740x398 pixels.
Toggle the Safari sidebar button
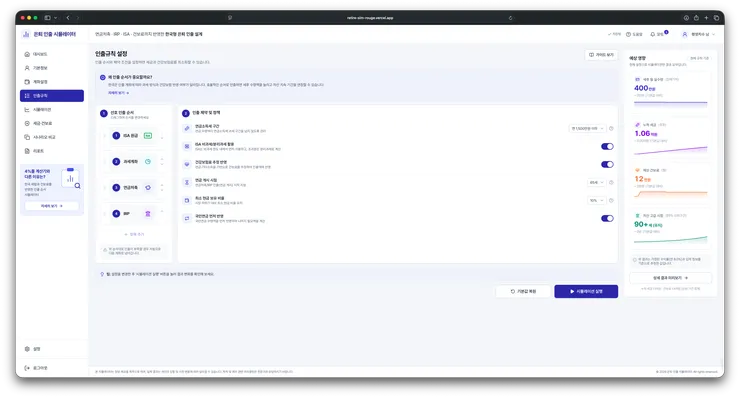47,18
